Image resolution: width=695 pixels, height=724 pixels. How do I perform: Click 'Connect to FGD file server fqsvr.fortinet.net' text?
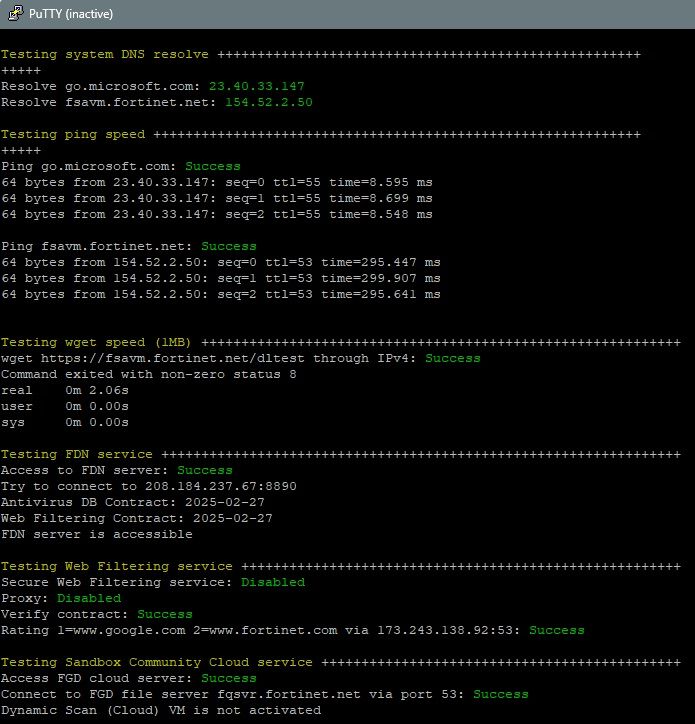[181, 694]
